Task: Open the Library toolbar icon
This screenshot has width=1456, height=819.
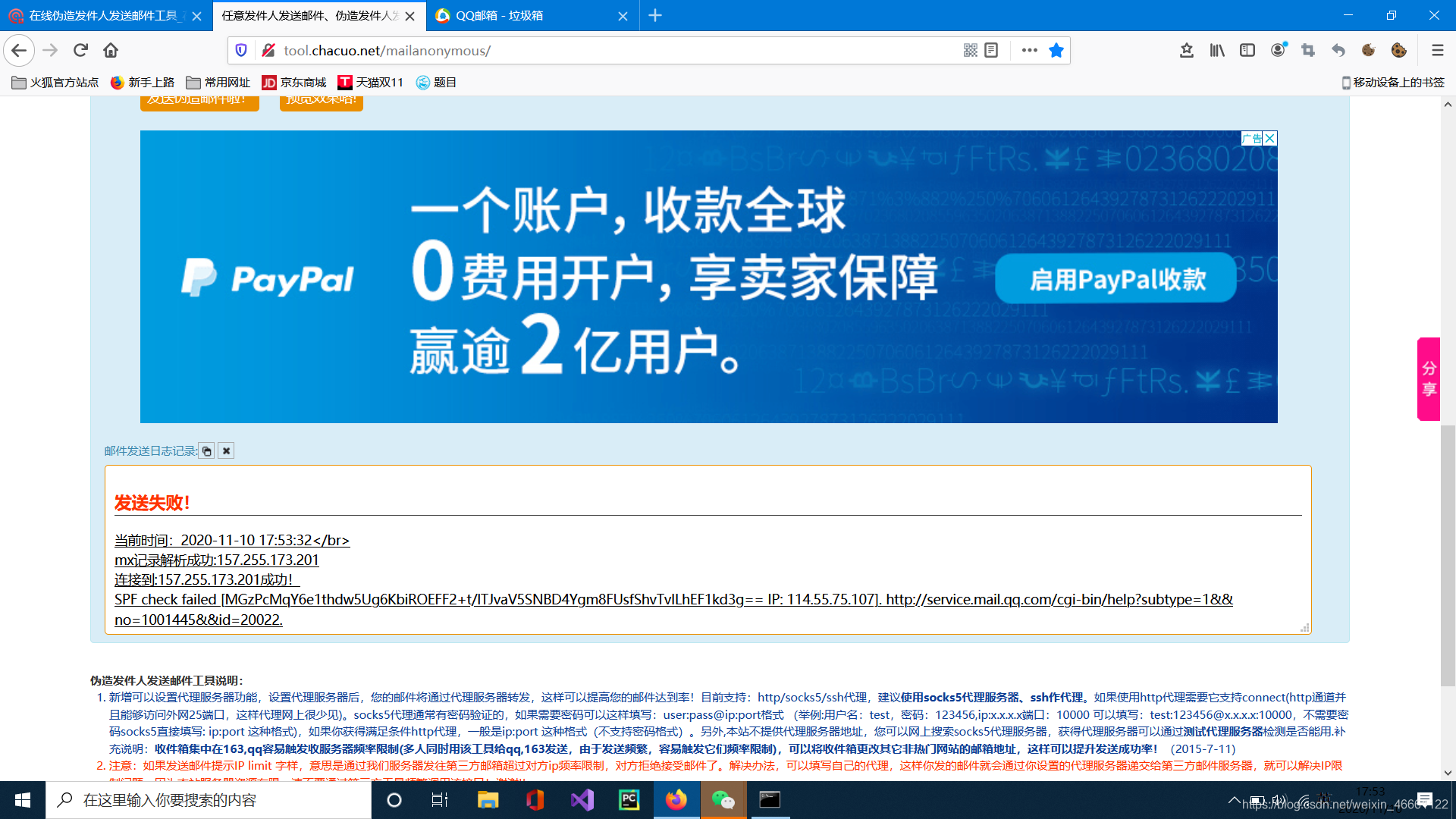Action: (x=1217, y=50)
